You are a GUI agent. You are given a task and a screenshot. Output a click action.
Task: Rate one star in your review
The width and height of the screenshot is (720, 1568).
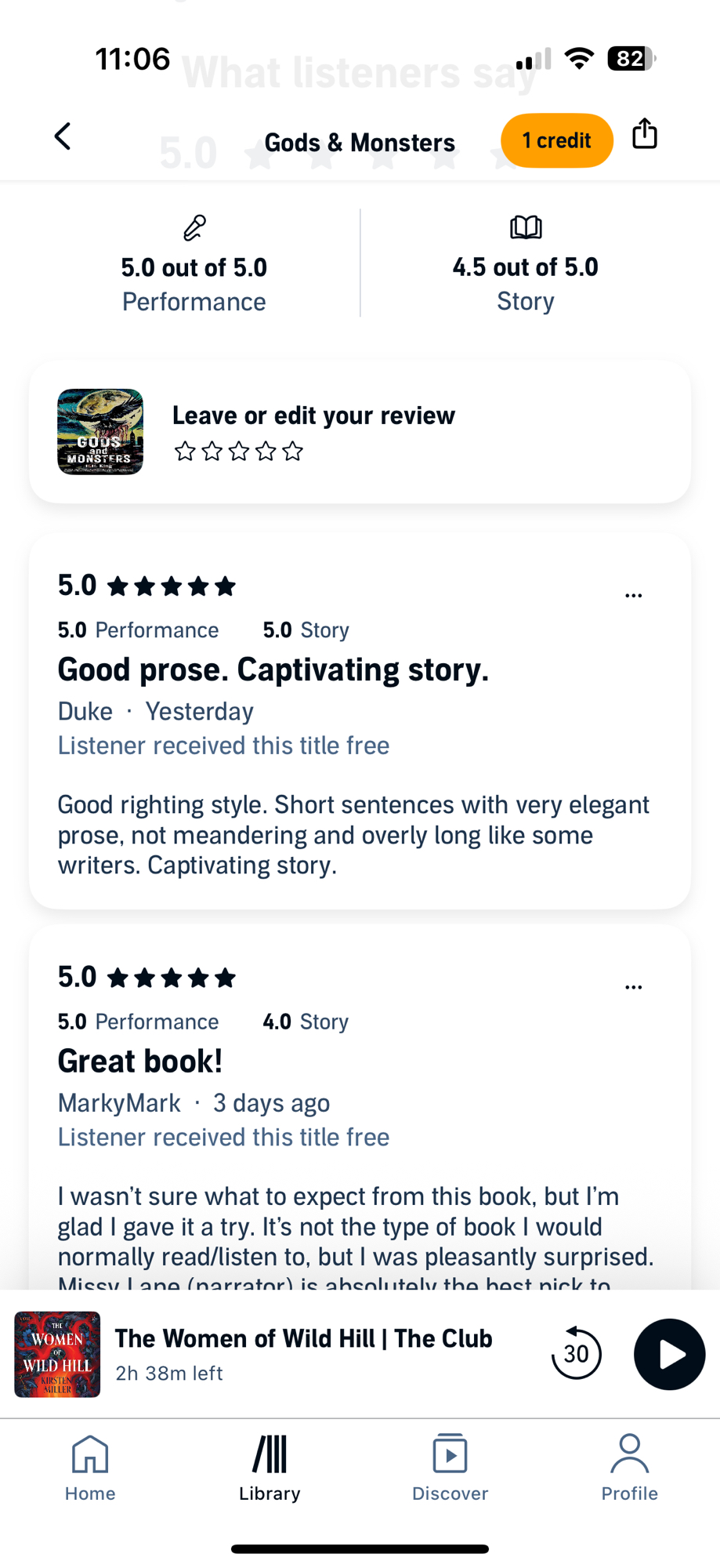tap(185, 452)
